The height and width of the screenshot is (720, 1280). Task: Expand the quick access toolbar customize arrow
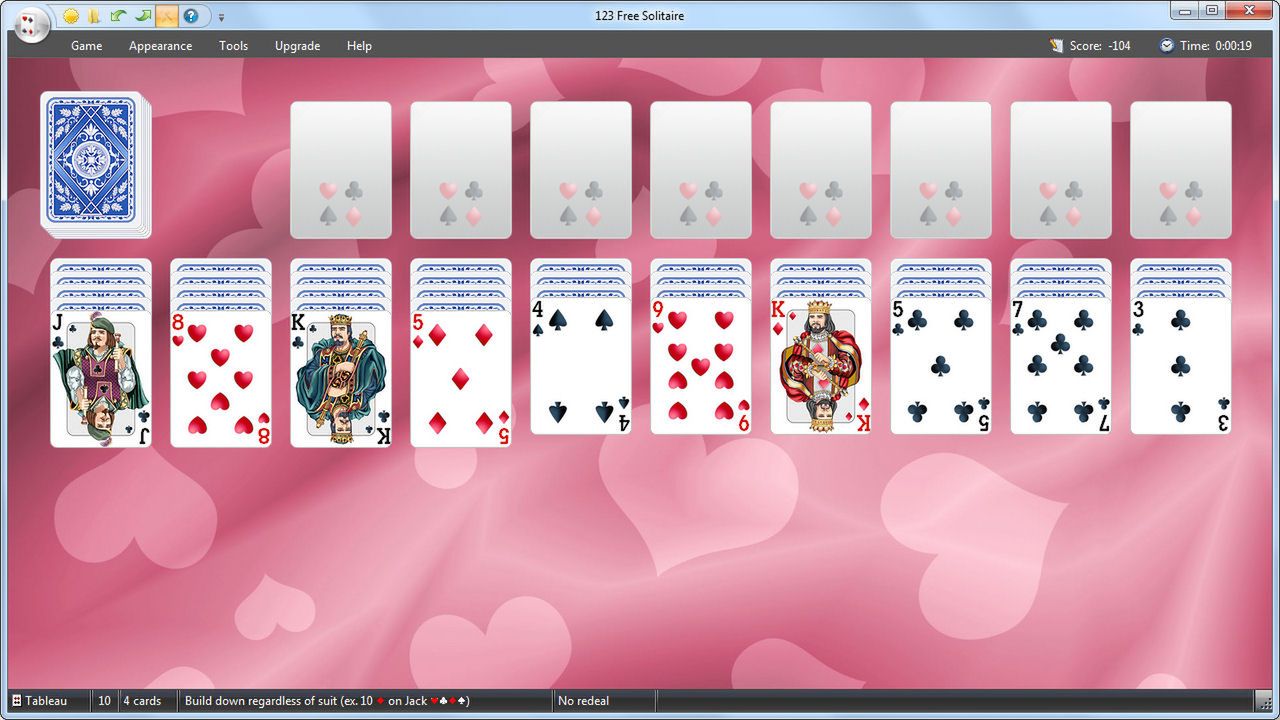(221, 17)
